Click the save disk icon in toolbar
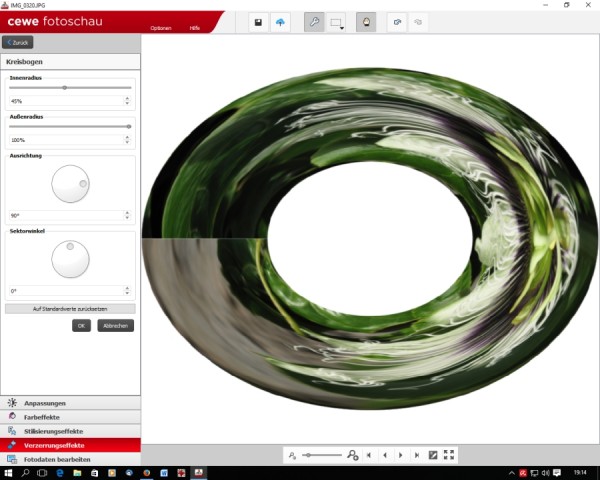Viewport: 600px width, 480px height. click(x=258, y=23)
